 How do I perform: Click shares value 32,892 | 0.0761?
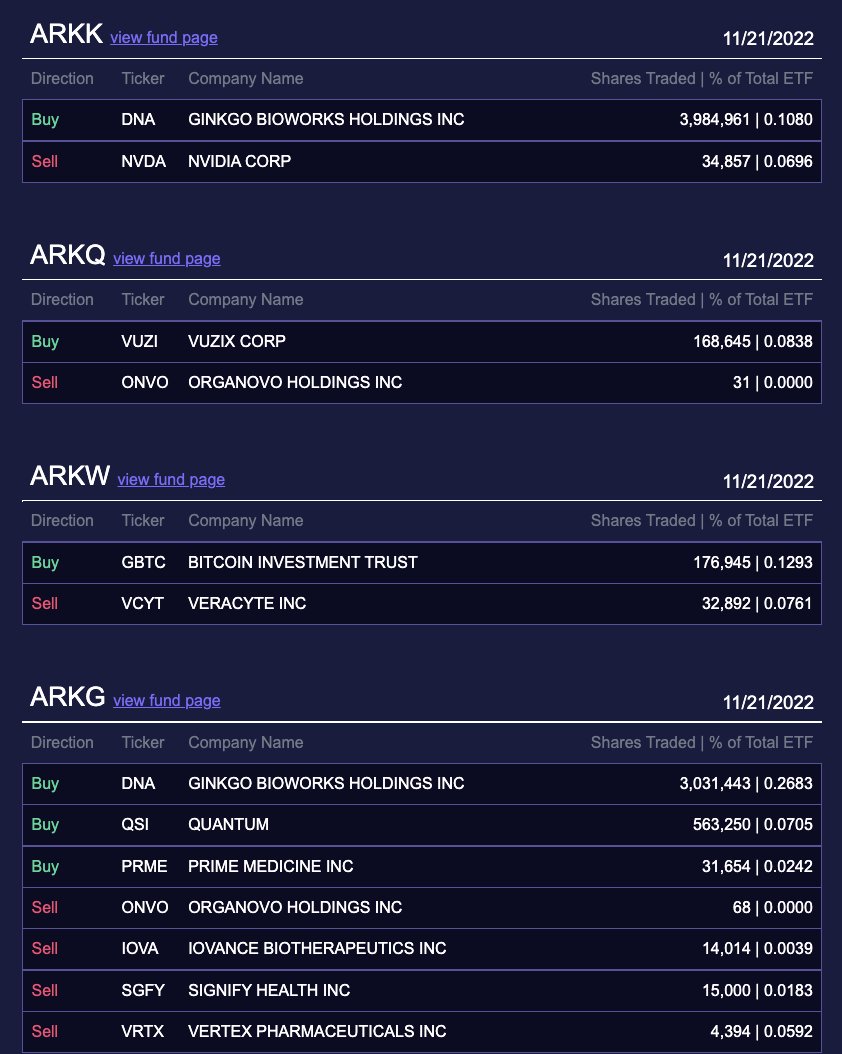click(x=757, y=604)
